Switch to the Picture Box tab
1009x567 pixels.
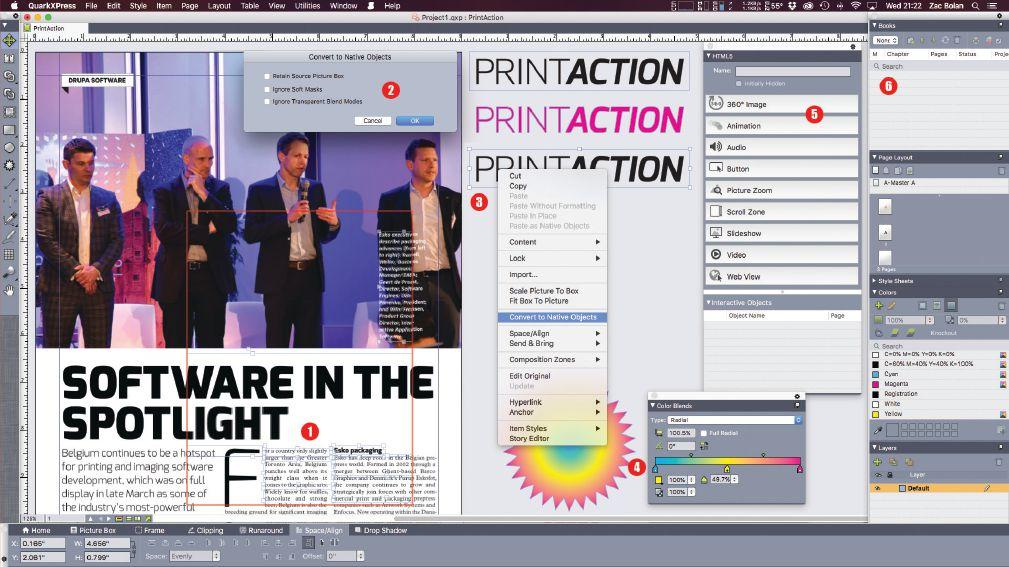pos(93,530)
